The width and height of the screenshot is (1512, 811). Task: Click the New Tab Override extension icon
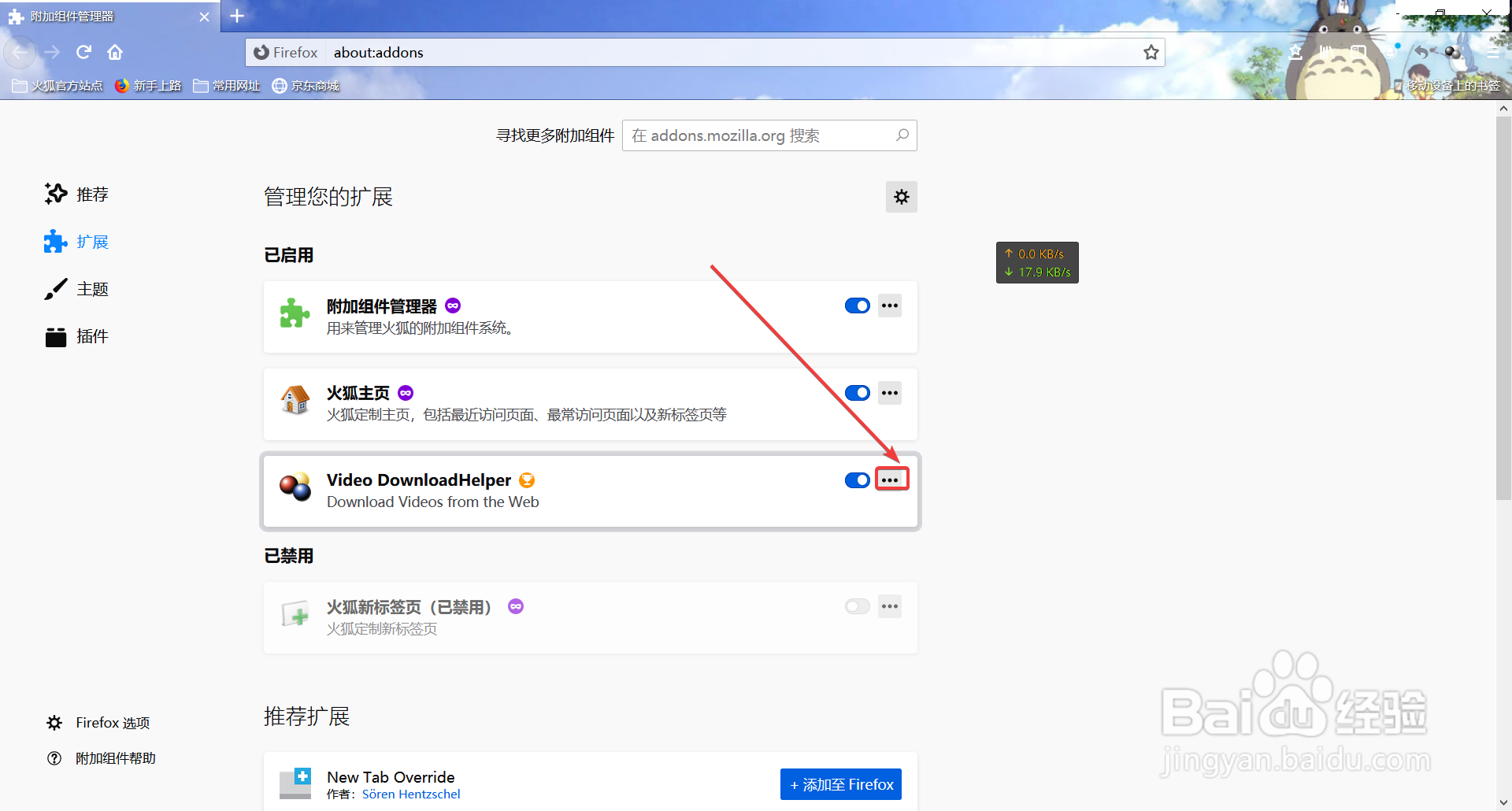295,783
